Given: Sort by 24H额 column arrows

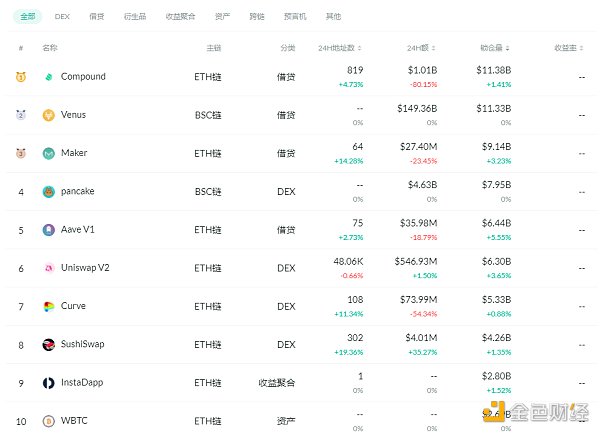Looking at the screenshot, I should click(434, 48).
